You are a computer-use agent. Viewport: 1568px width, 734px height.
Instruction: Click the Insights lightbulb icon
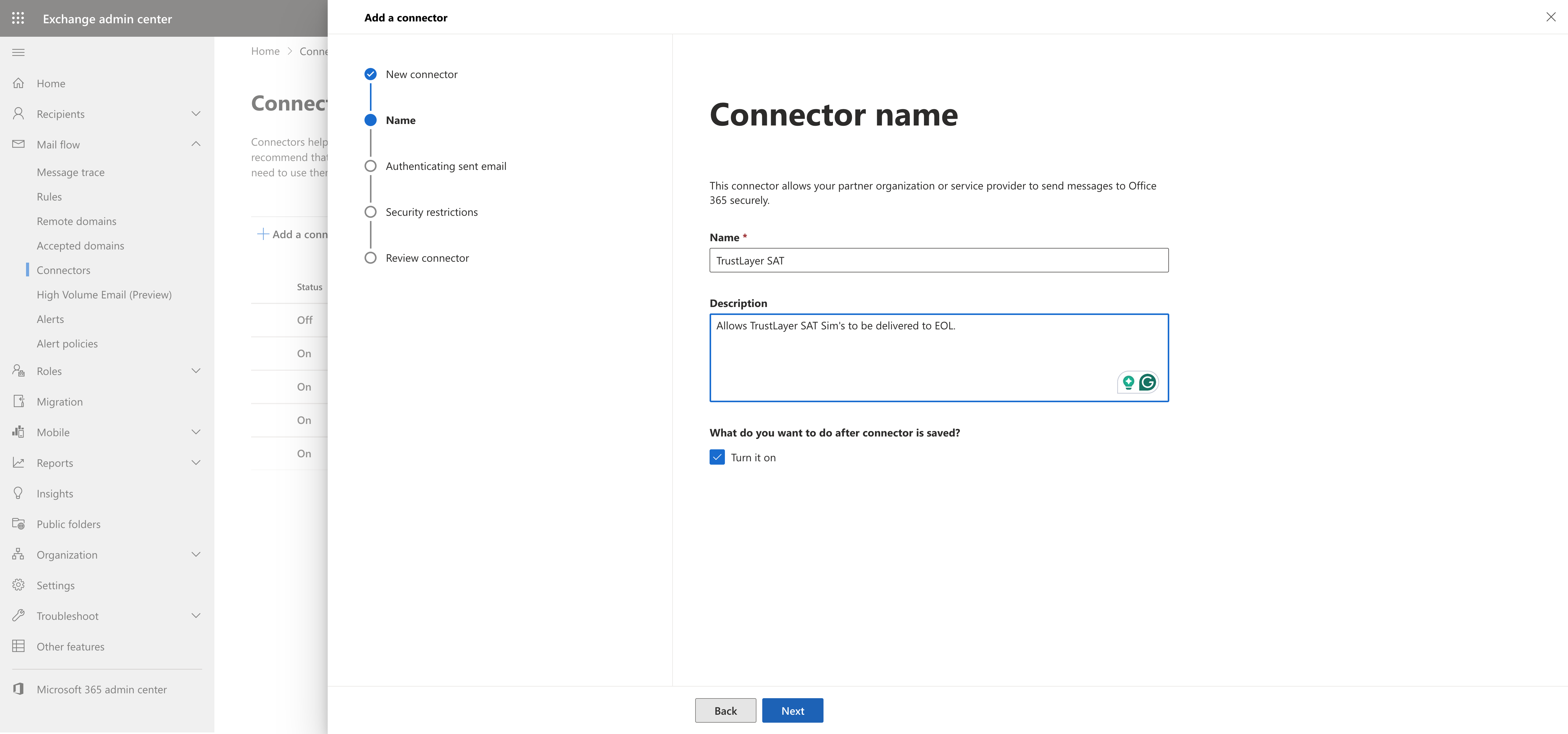[18, 493]
